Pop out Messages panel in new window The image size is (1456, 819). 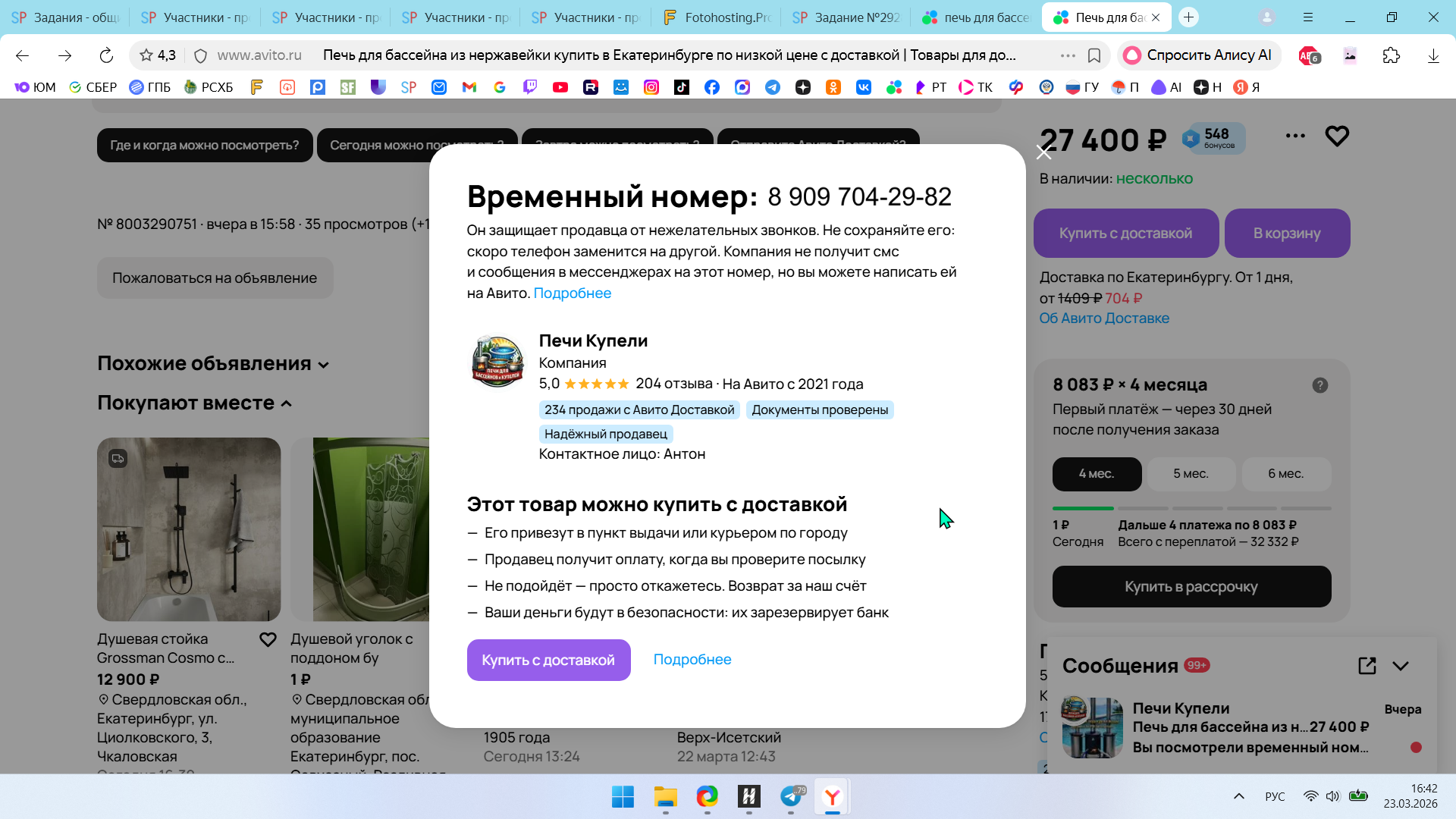click(x=1367, y=666)
